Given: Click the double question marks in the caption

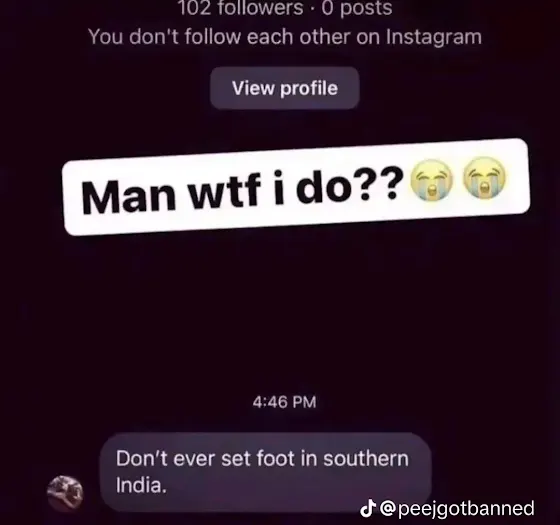Looking at the screenshot, I should tap(382, 184).
